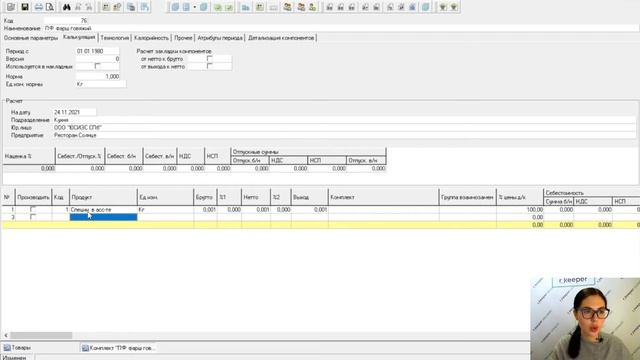
Task: Focus the 'Наименование' field
Action: (x=341, y=28)
